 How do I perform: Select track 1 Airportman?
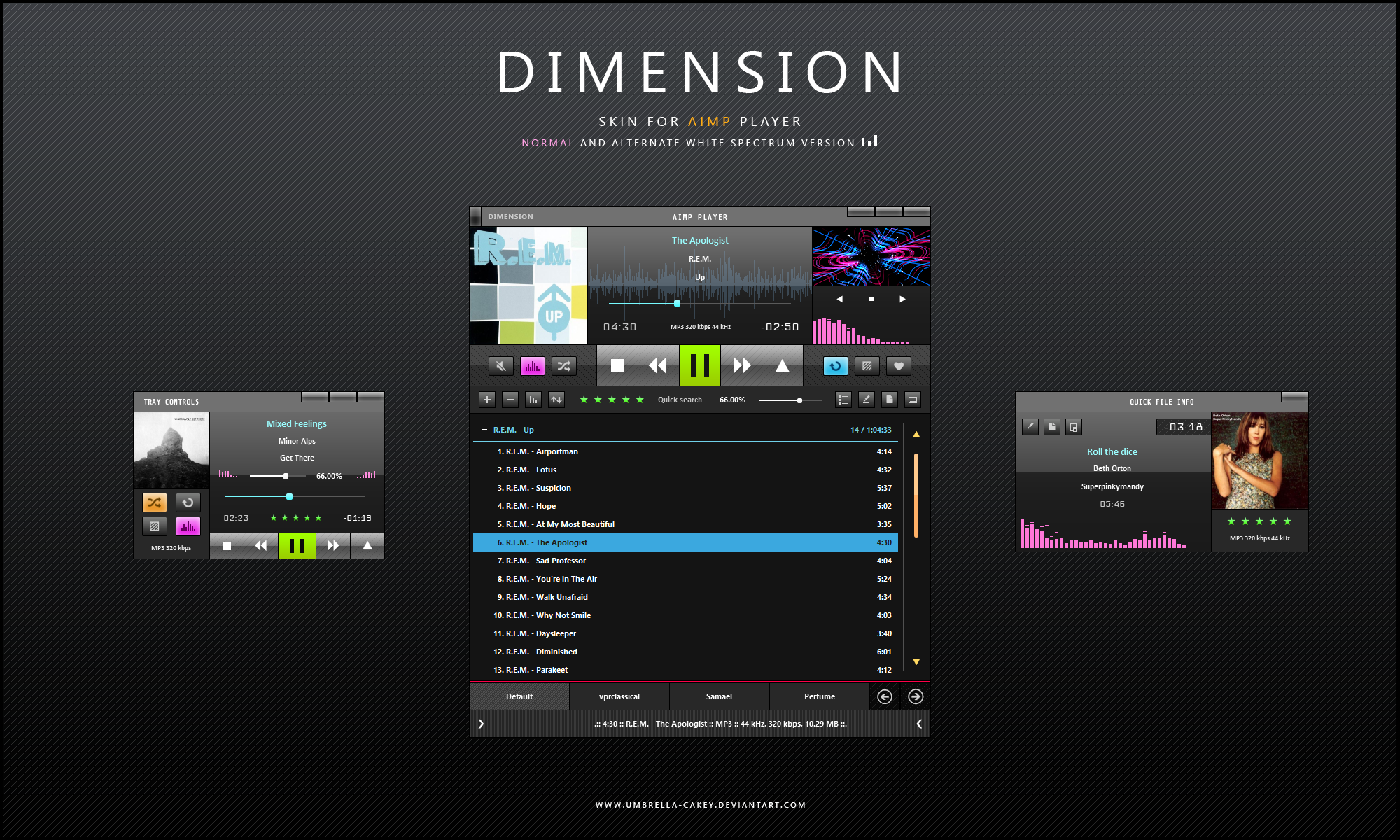(x=685, y=451)
